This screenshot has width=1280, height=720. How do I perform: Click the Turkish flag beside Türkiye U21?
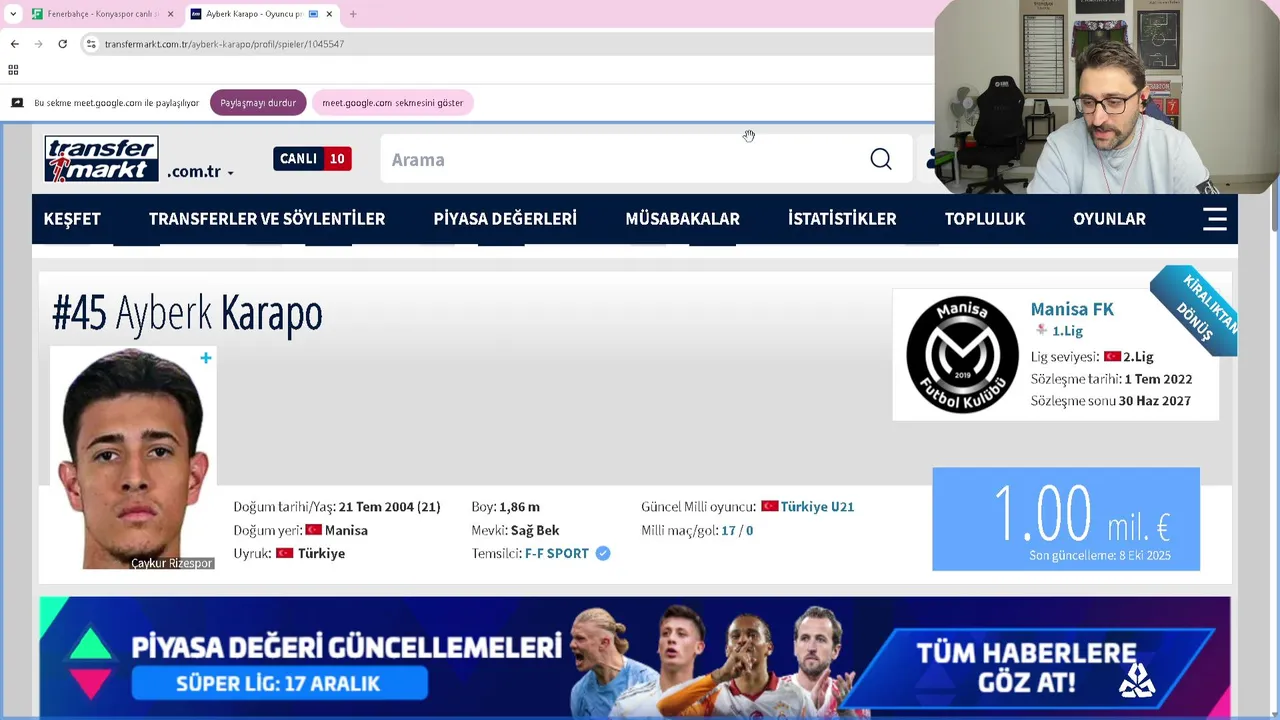[x=769, y=507]
